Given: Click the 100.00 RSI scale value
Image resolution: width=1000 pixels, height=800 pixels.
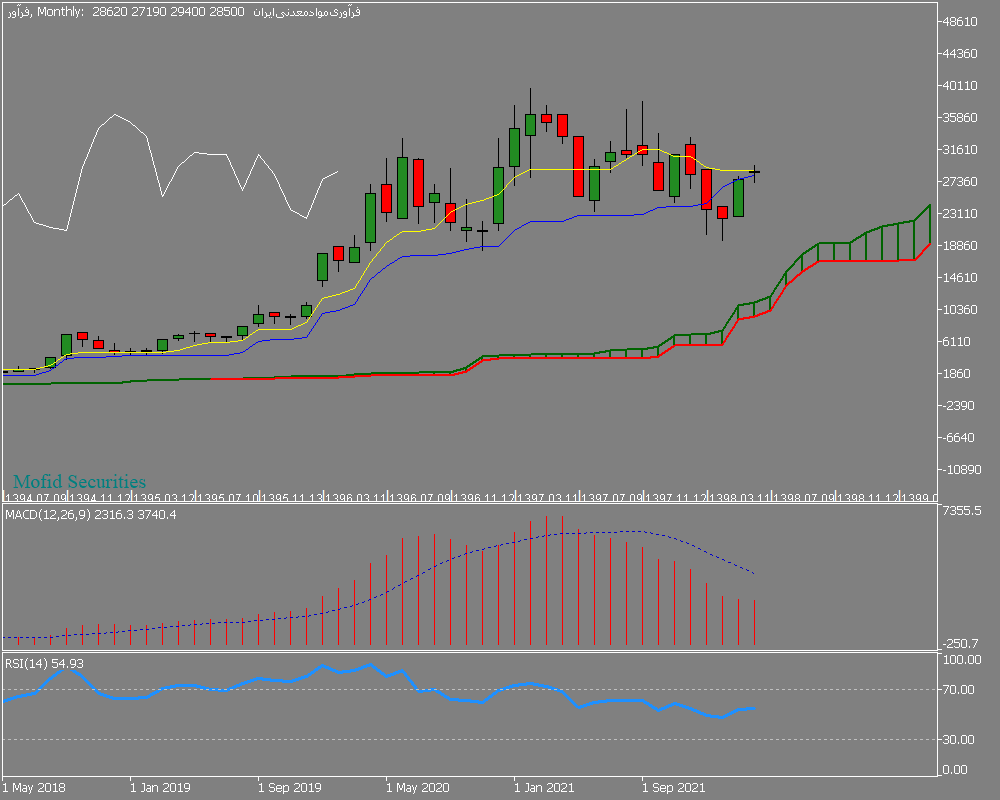Looking at the screenshot, I should tap(962, 660).
